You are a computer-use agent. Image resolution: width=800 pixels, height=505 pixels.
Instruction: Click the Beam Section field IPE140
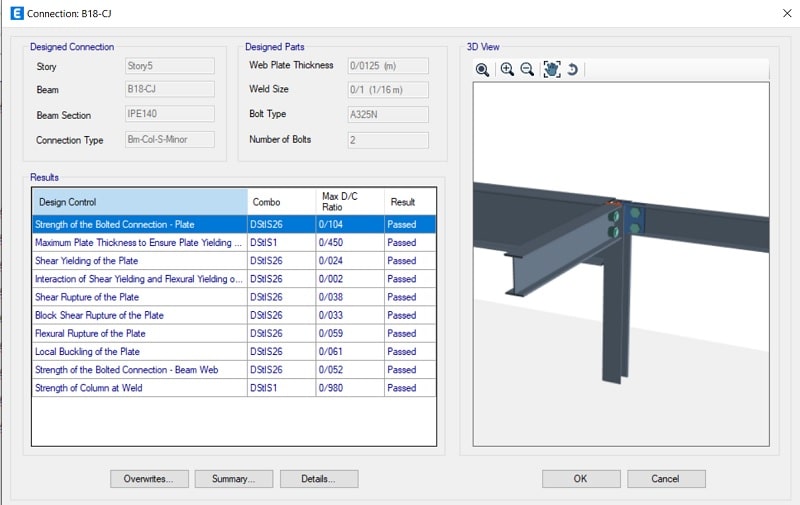[170, 114]
